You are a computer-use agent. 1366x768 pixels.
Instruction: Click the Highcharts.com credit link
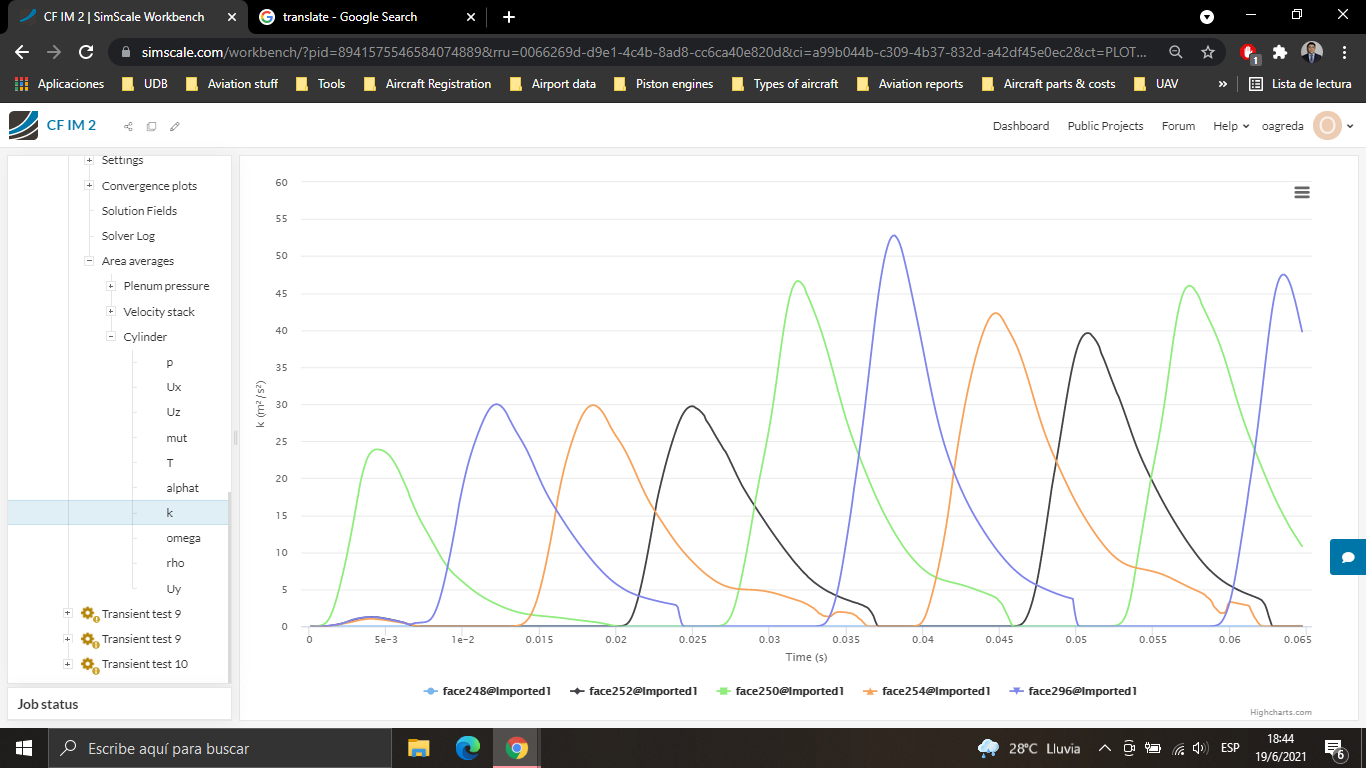[1281, 713]
